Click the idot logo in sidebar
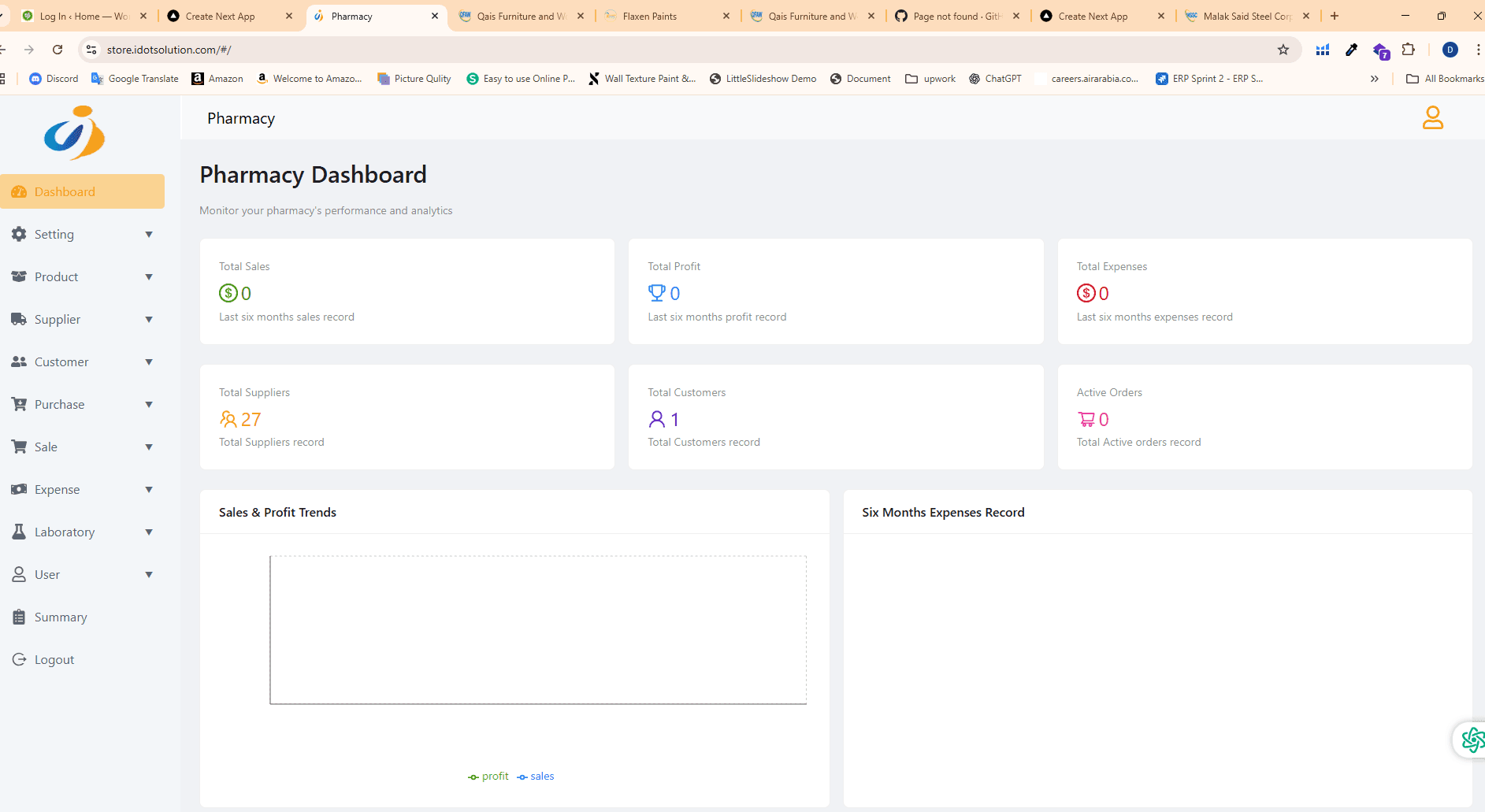 coord(74,133)
